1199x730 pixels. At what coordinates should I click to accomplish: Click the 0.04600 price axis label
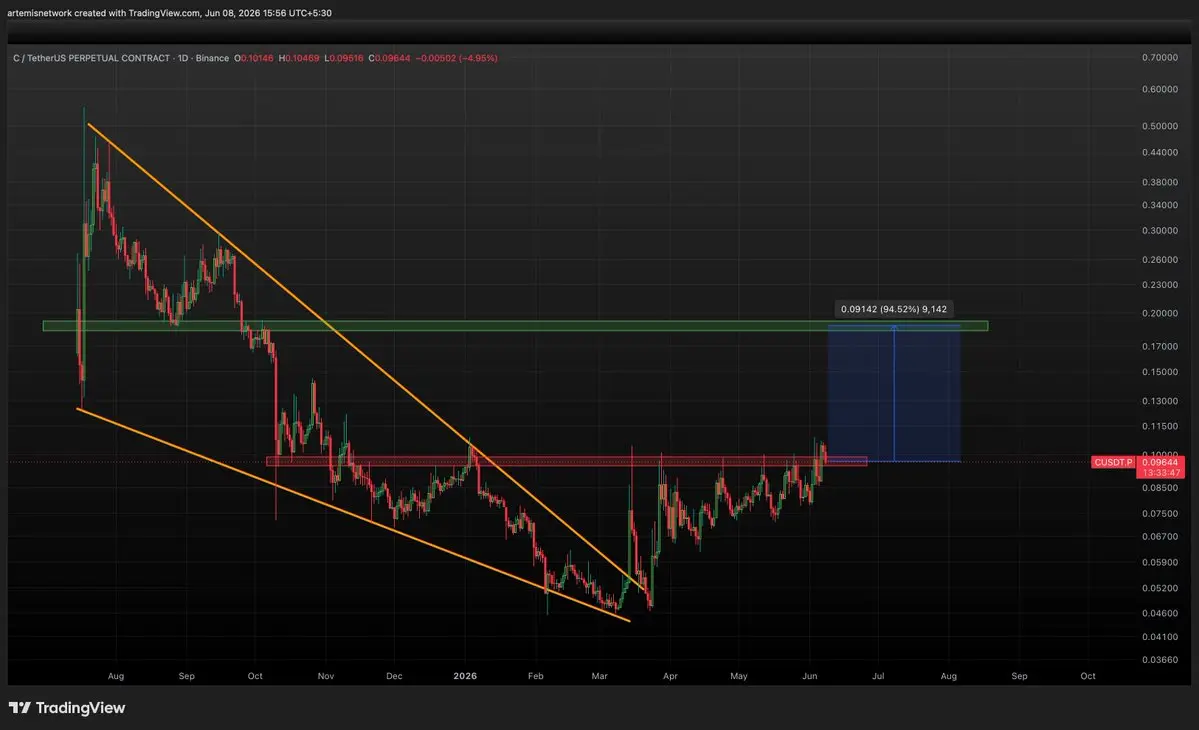click(x=1159, y=614)
